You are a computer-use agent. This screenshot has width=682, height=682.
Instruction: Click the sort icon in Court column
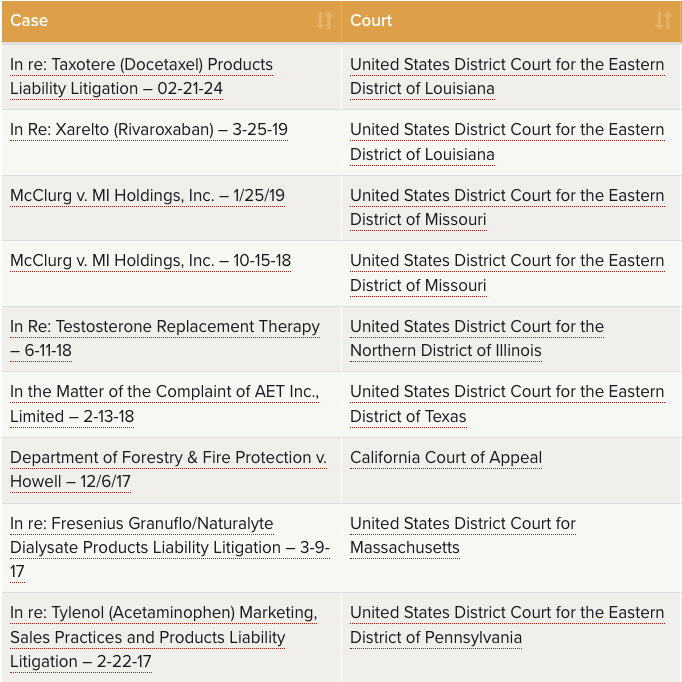[x=664, y=21]
